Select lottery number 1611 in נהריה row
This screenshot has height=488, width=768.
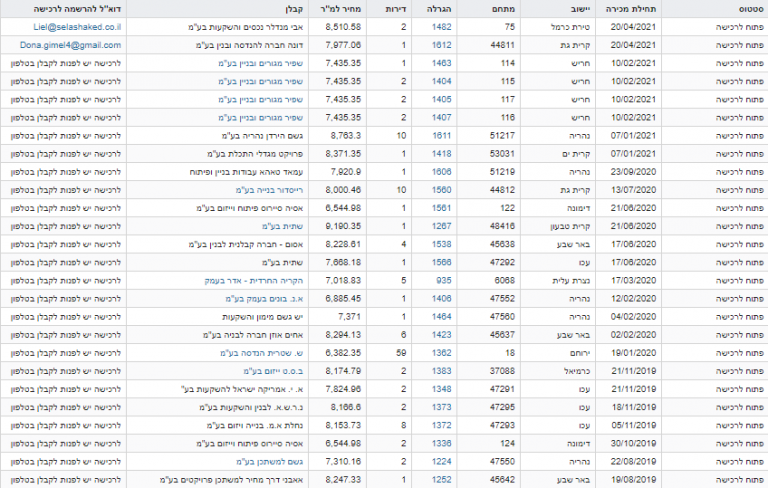tap(441, 135)
